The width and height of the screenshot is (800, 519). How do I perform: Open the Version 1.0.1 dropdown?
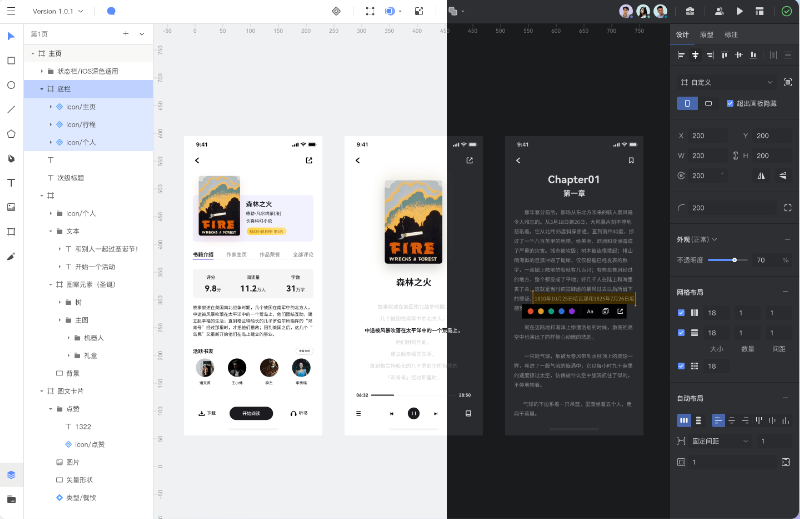(58, 11)
